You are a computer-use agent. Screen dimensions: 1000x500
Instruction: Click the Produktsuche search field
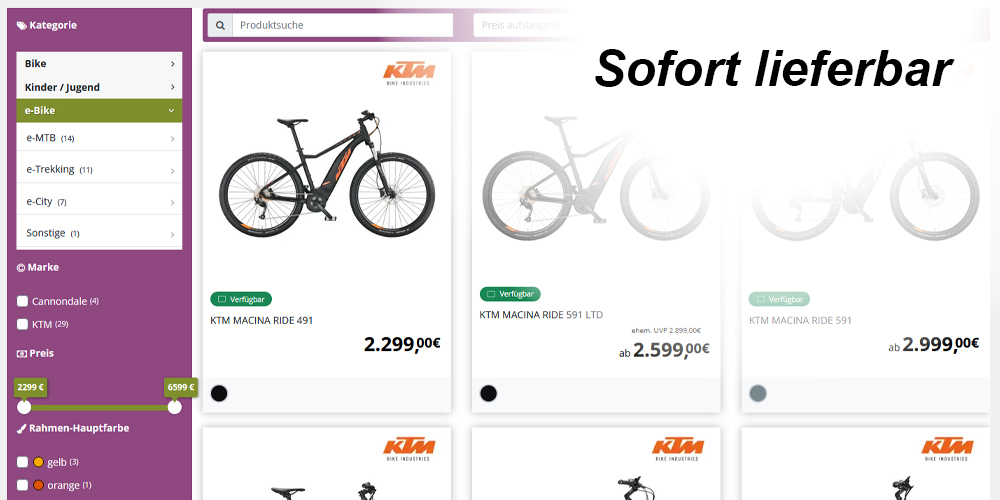342,25
